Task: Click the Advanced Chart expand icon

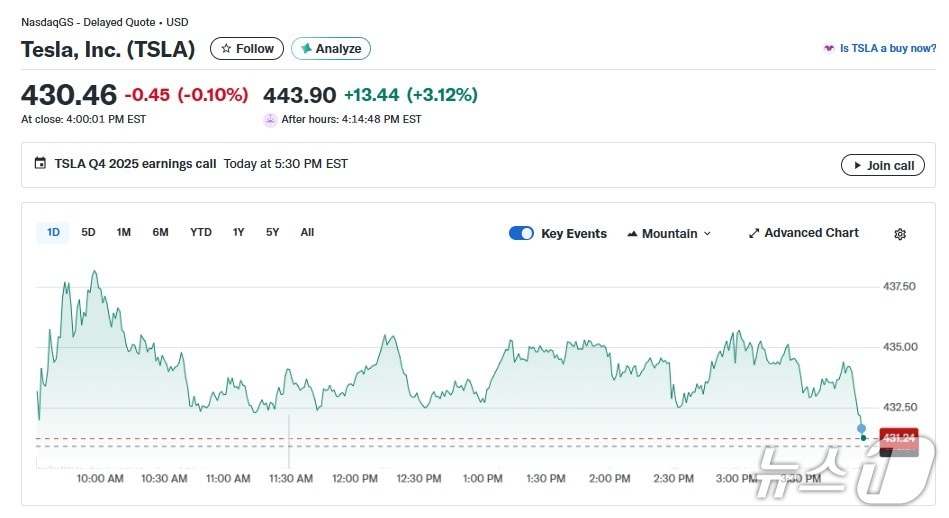Action: click(x=754, y=233)
